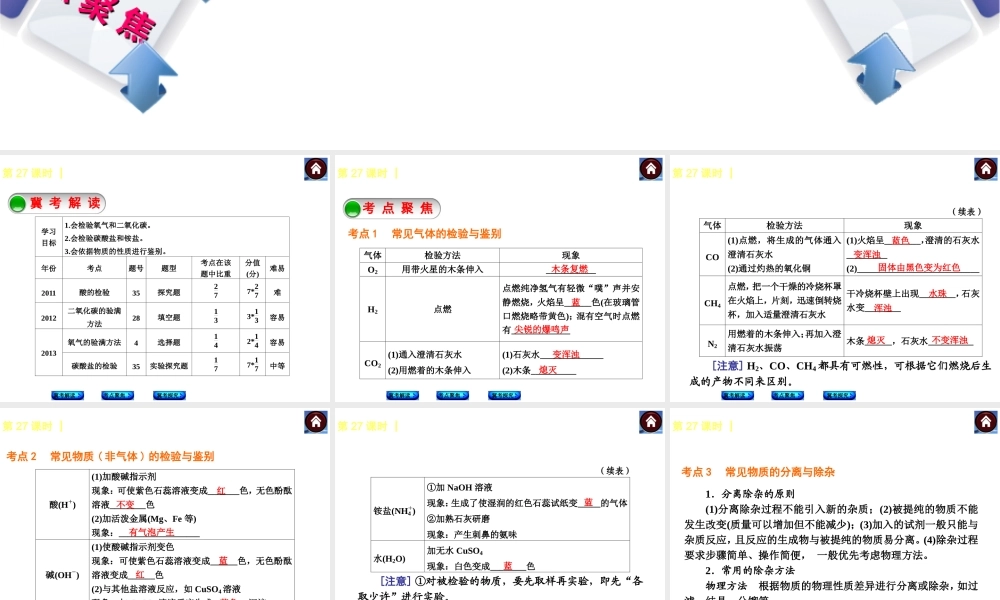
Task: Click home icon on the 考点2 slide
Action: (316, 421)
